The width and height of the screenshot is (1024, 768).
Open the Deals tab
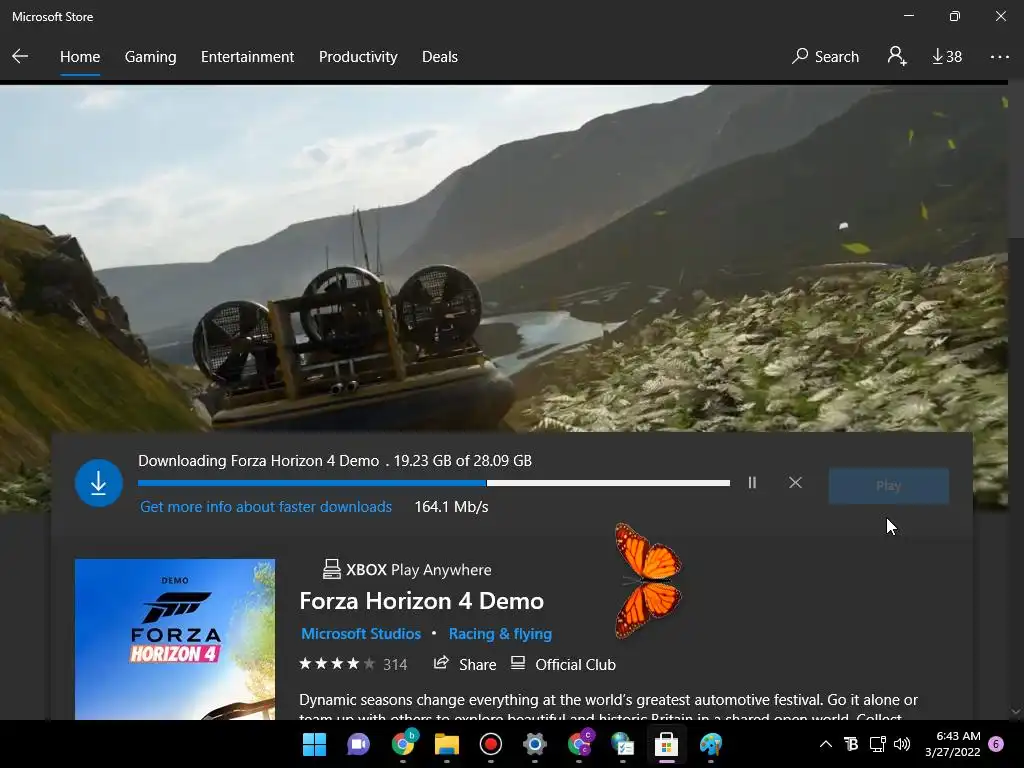440,57
